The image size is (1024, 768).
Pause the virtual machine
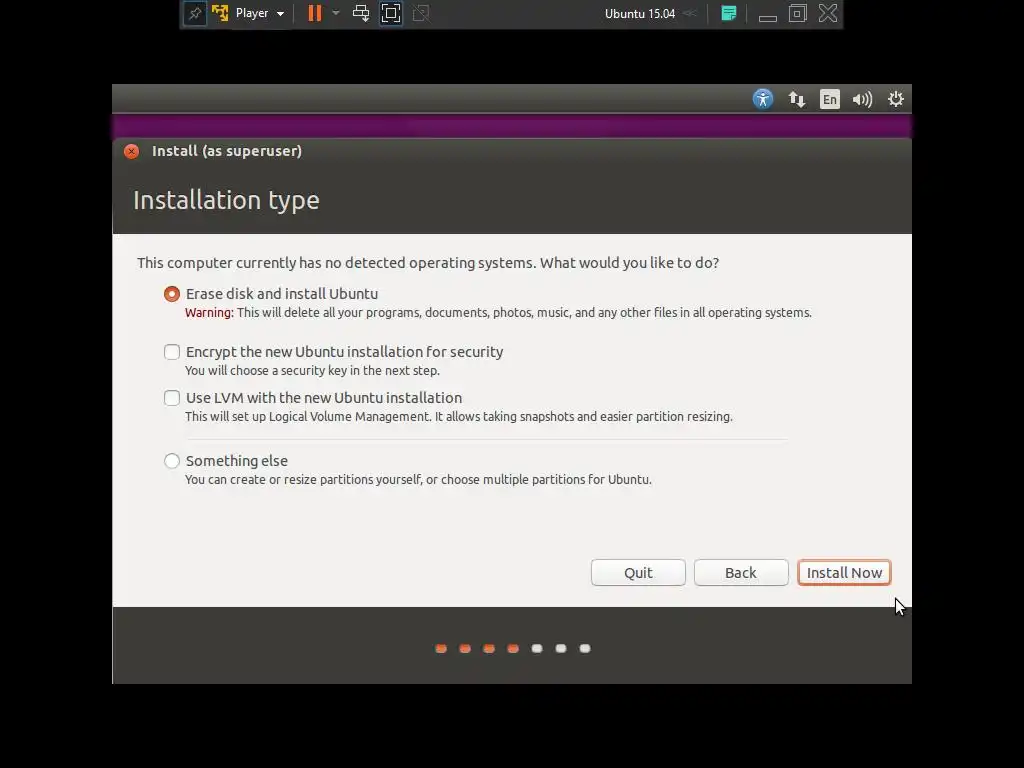315,13
